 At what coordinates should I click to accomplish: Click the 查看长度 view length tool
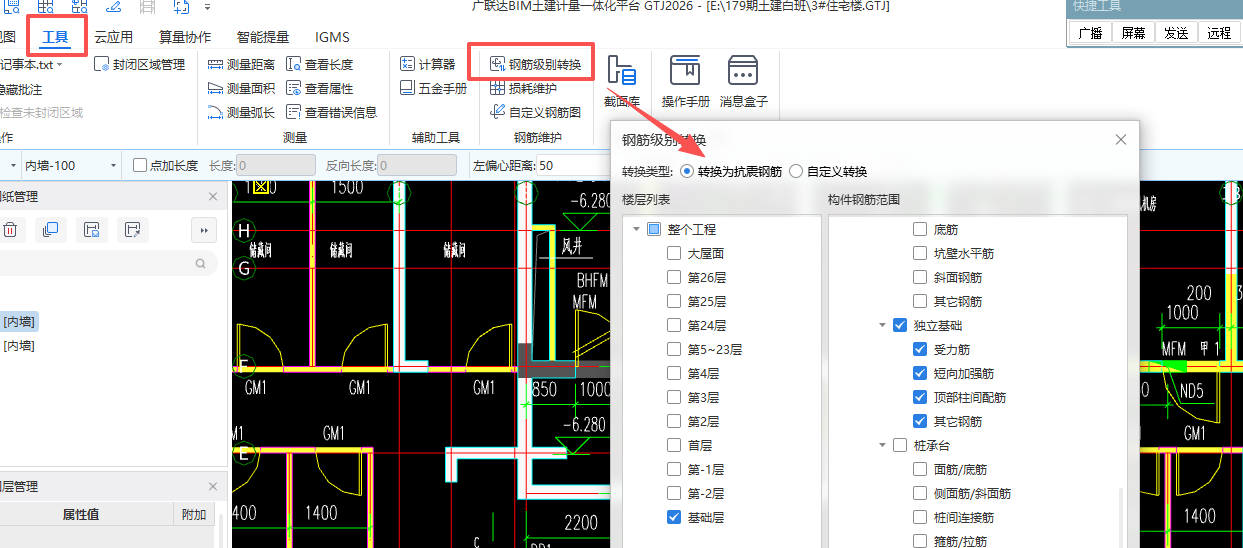click(320, 64)
